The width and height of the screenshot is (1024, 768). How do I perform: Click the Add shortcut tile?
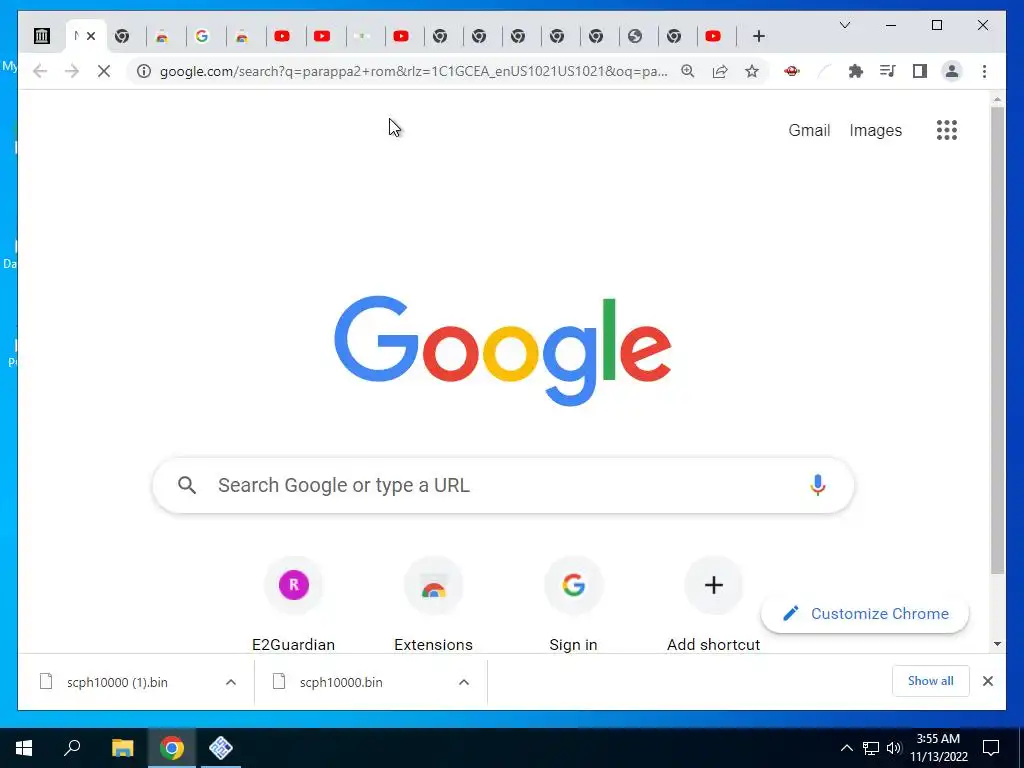pyautogui.click(x=713, y=604)
